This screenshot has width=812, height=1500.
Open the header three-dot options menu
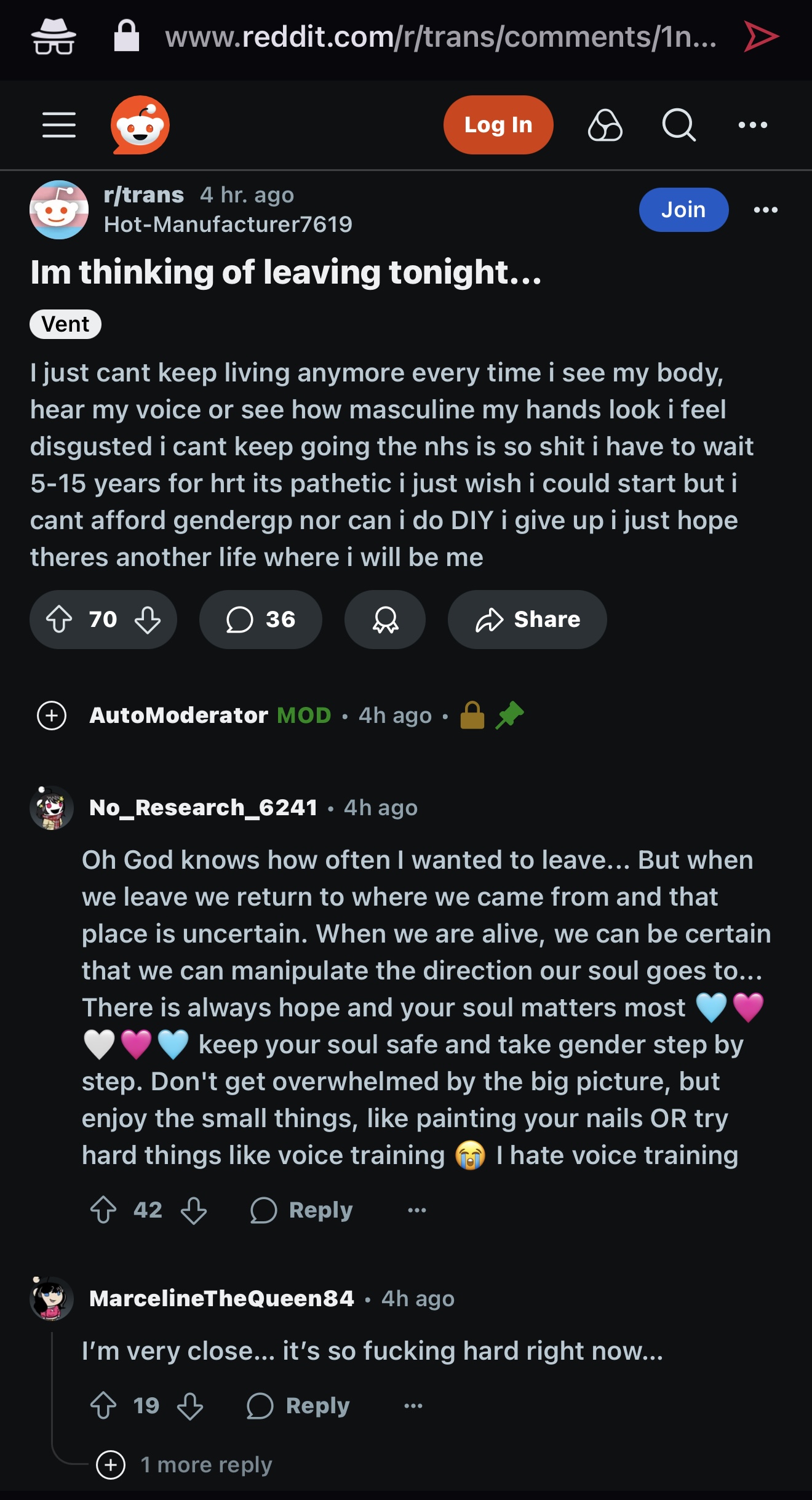click(x=753, y=125)
